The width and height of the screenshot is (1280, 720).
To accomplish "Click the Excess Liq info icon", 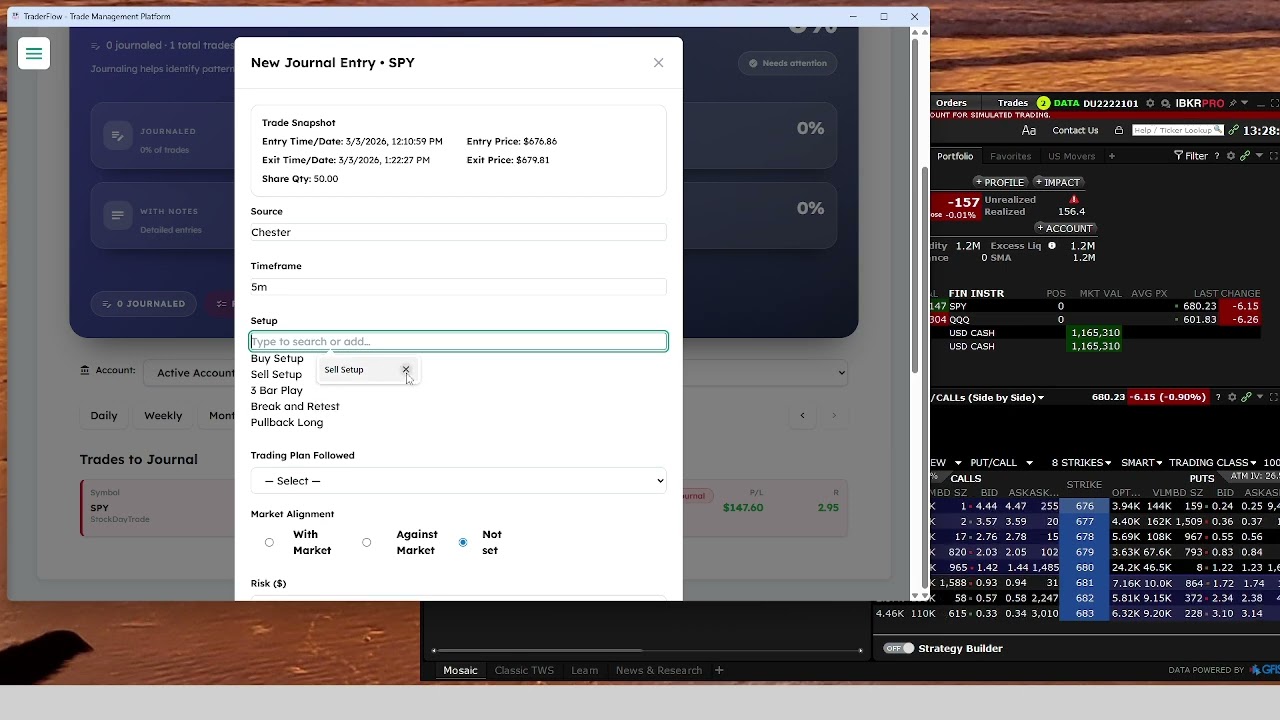I will point(1052,245).
